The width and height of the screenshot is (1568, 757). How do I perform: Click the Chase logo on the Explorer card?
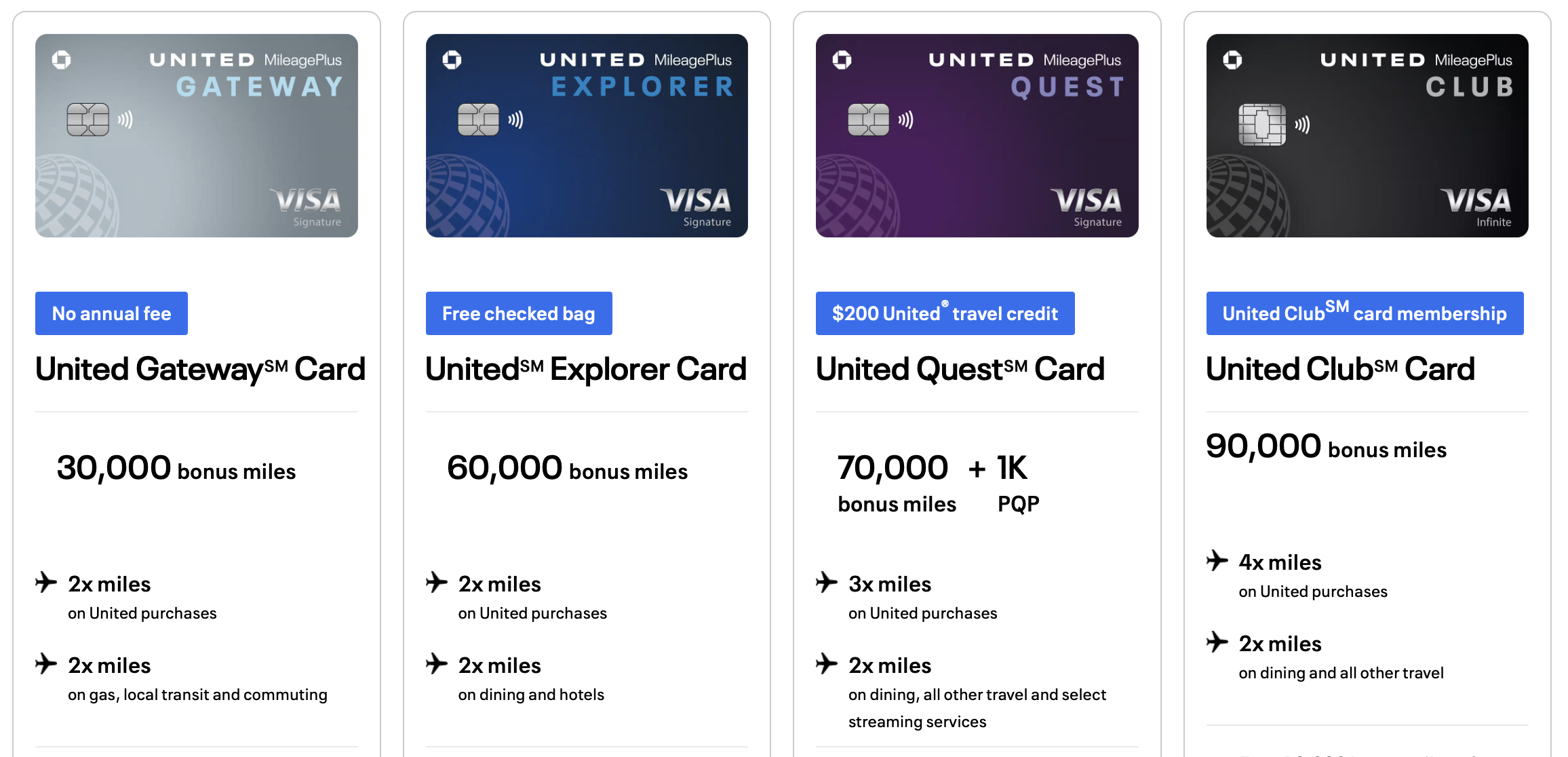click(x=452, y=60)
